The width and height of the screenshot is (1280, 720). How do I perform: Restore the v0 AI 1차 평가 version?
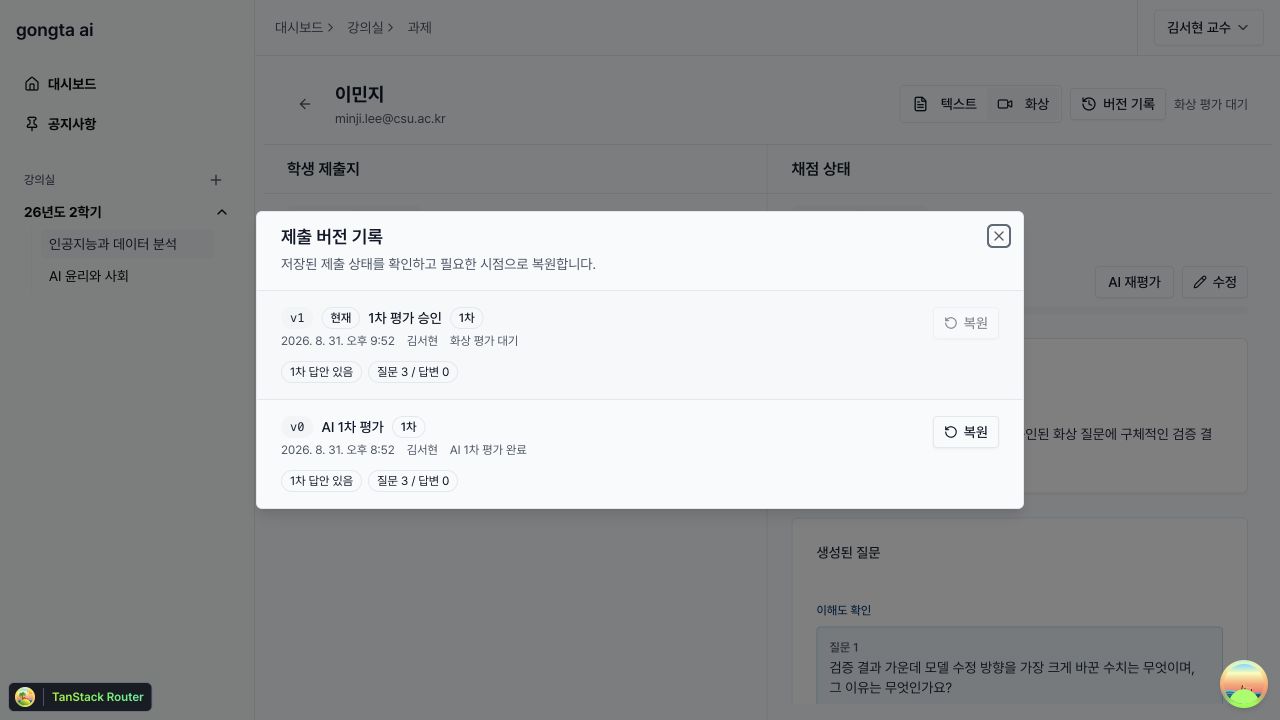click(x=965, y=432)
